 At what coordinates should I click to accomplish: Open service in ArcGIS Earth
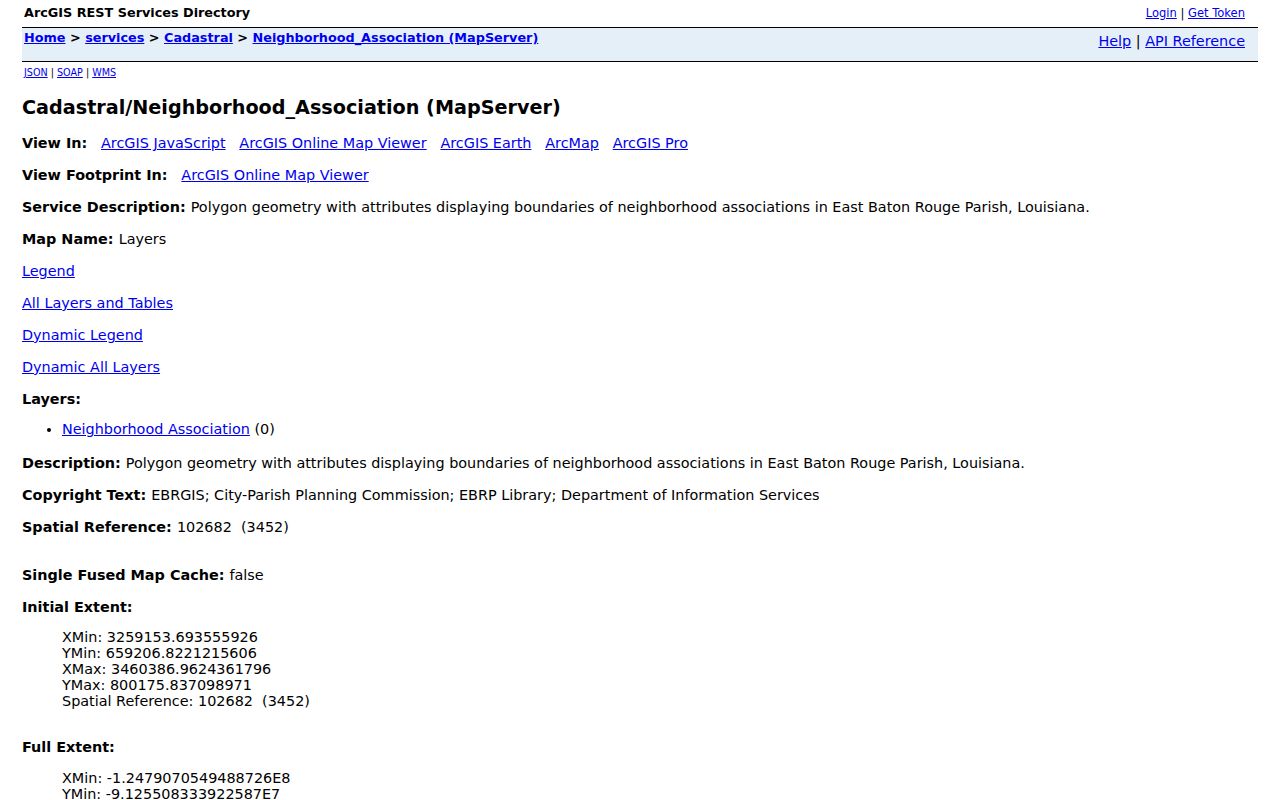(486, 143)
